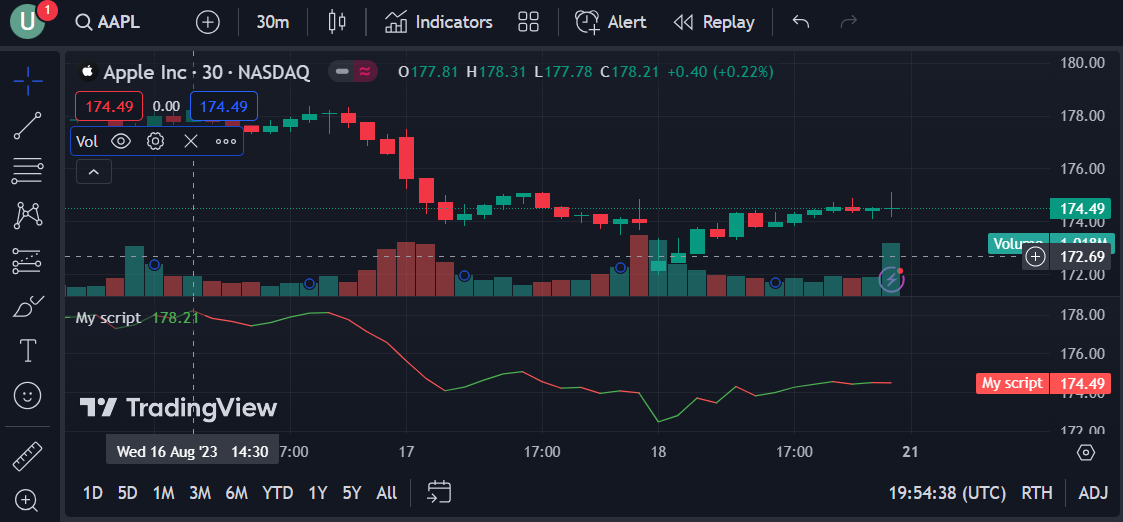Viewport: 1123px width, 522px height.
Task: Open the 30m interval dropdown
Action: pyautogui.click(x=273, y=22)
